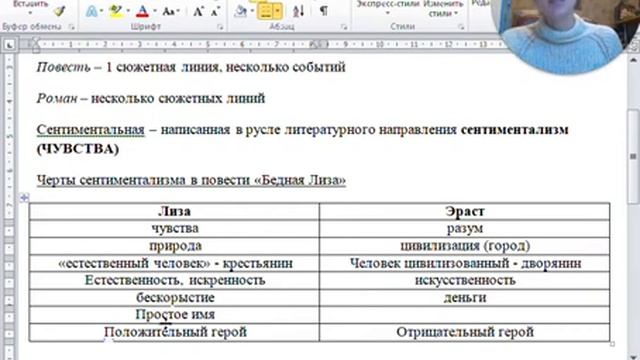Select the Format Painter brush
The width and height of the screenshot is (640, 360).
point(60,11)
